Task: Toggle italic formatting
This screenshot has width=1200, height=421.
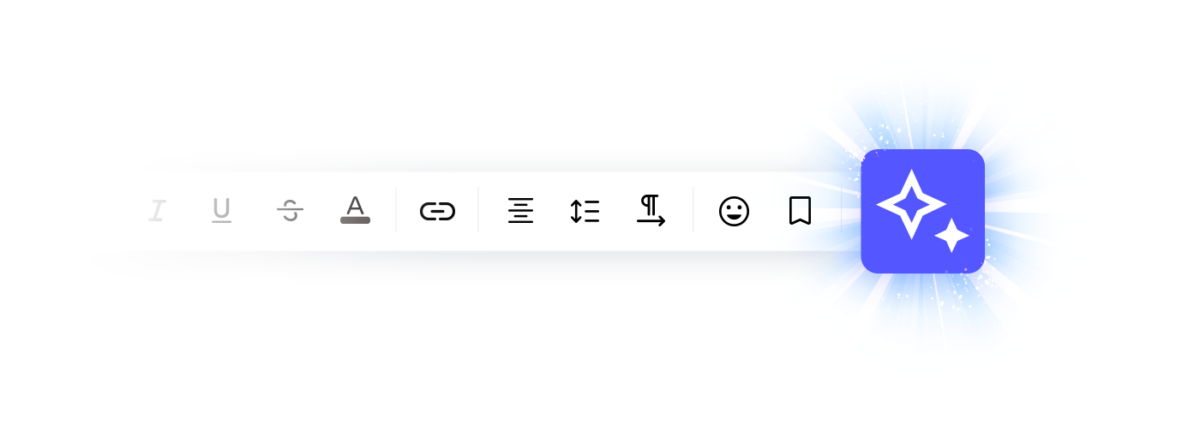Action: pyautogui.click(x=156, y=211)
